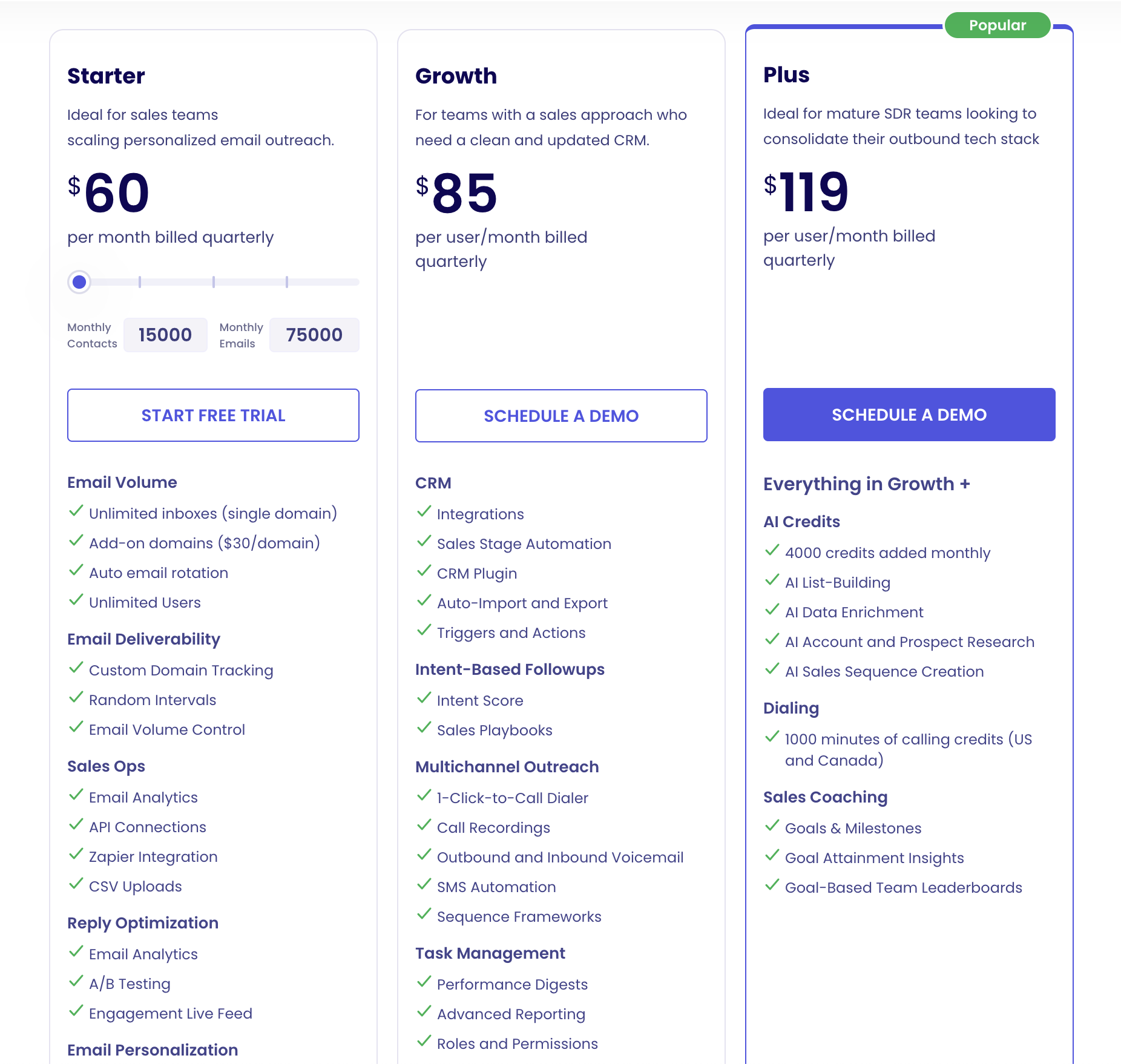
Task: Click the last tick mark on pricing slider
Action: pos(287,282)
